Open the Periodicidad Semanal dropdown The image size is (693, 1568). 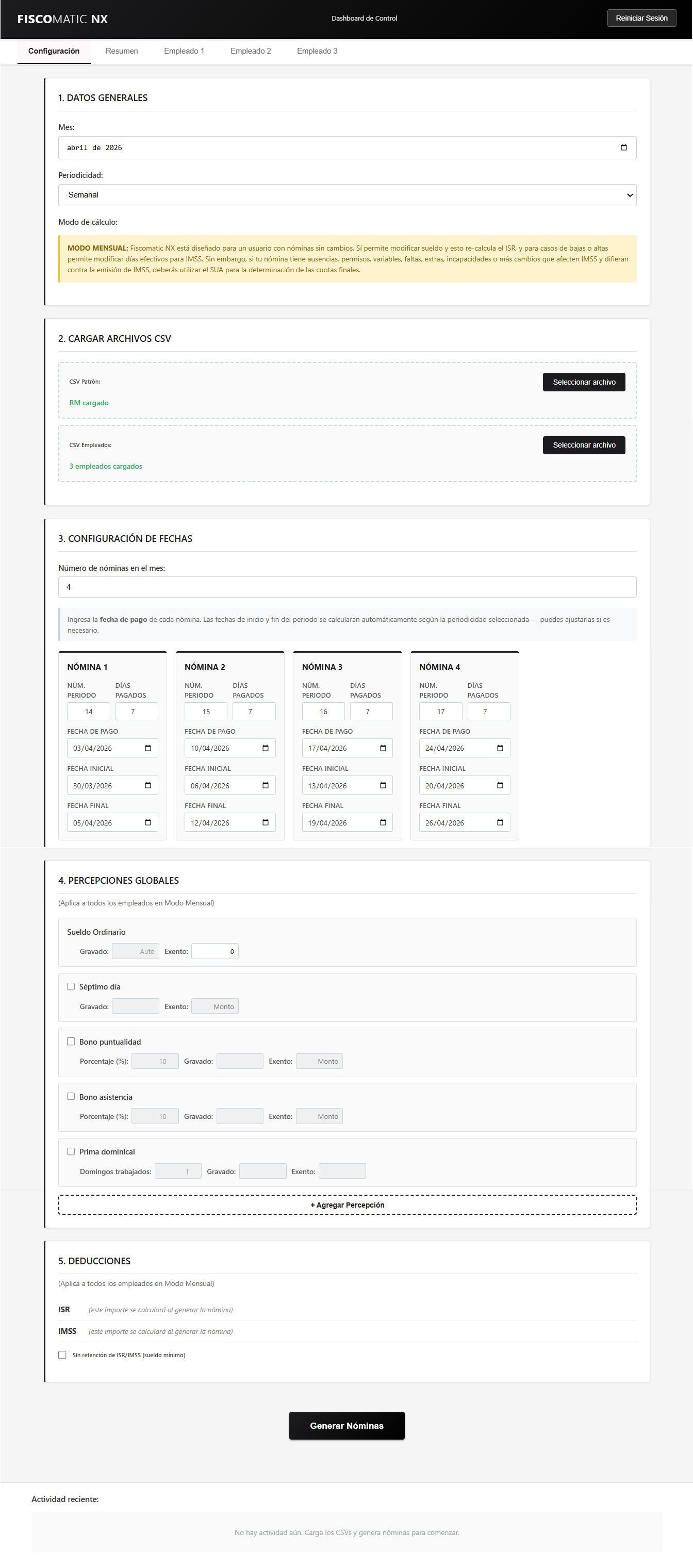[347, 195]
